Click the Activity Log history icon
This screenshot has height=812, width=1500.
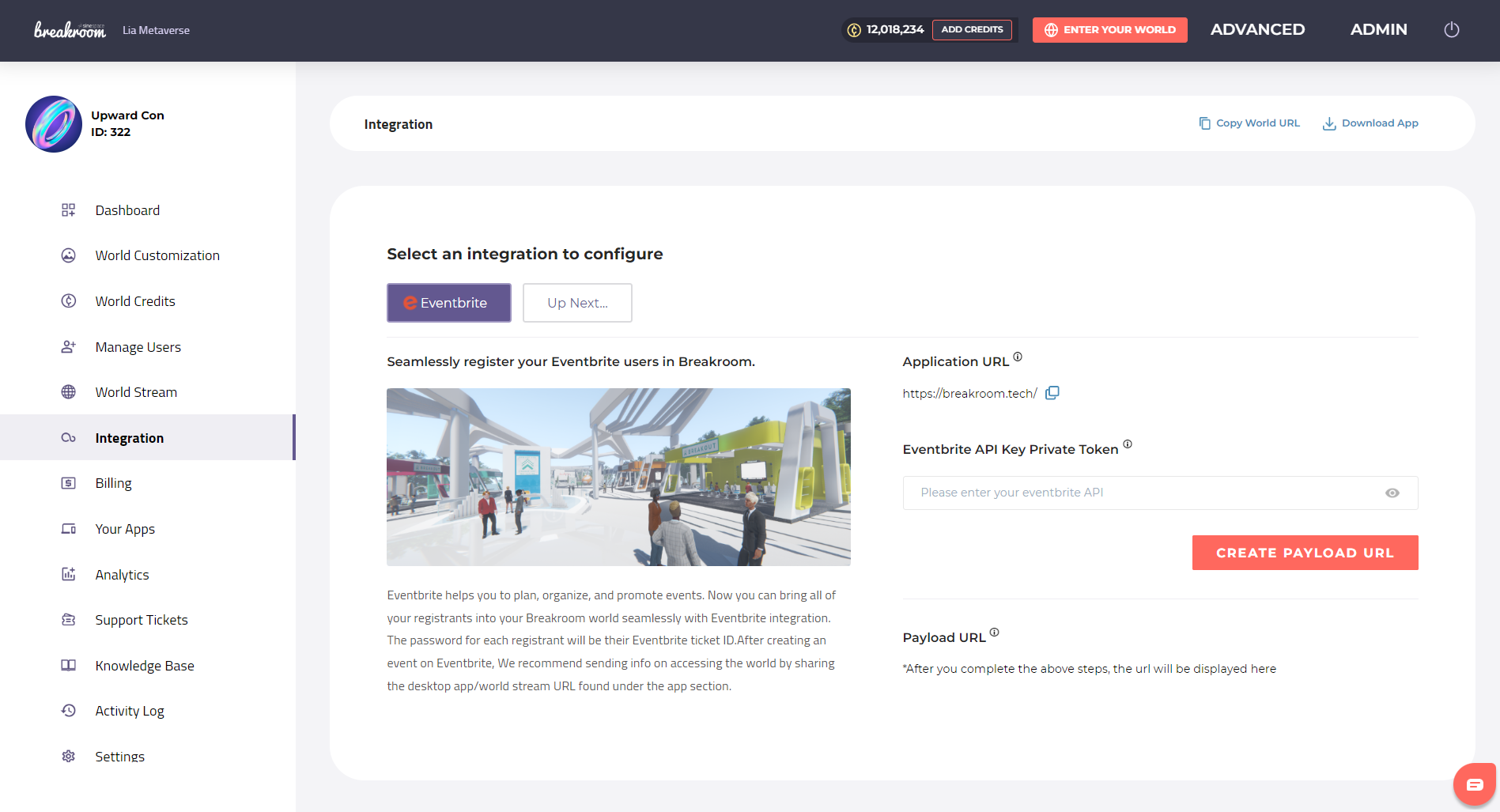click(x=69, y=711)
